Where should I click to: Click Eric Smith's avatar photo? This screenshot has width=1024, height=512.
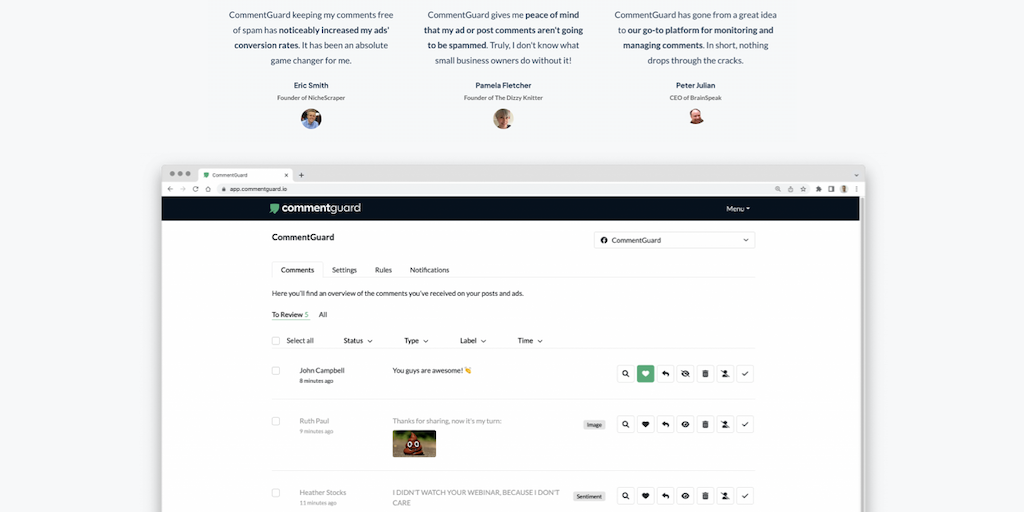(311, 119)
